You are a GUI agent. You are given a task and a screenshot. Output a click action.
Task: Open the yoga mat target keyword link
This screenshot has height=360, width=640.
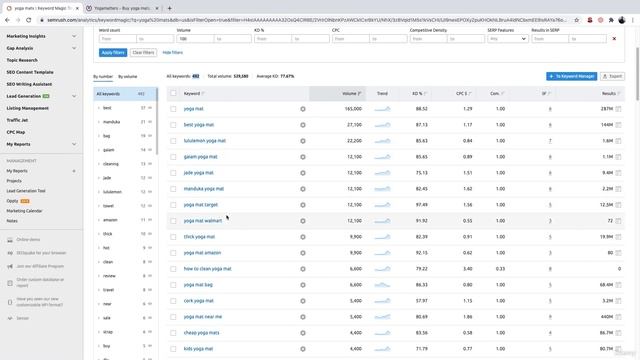click(201, 205)
